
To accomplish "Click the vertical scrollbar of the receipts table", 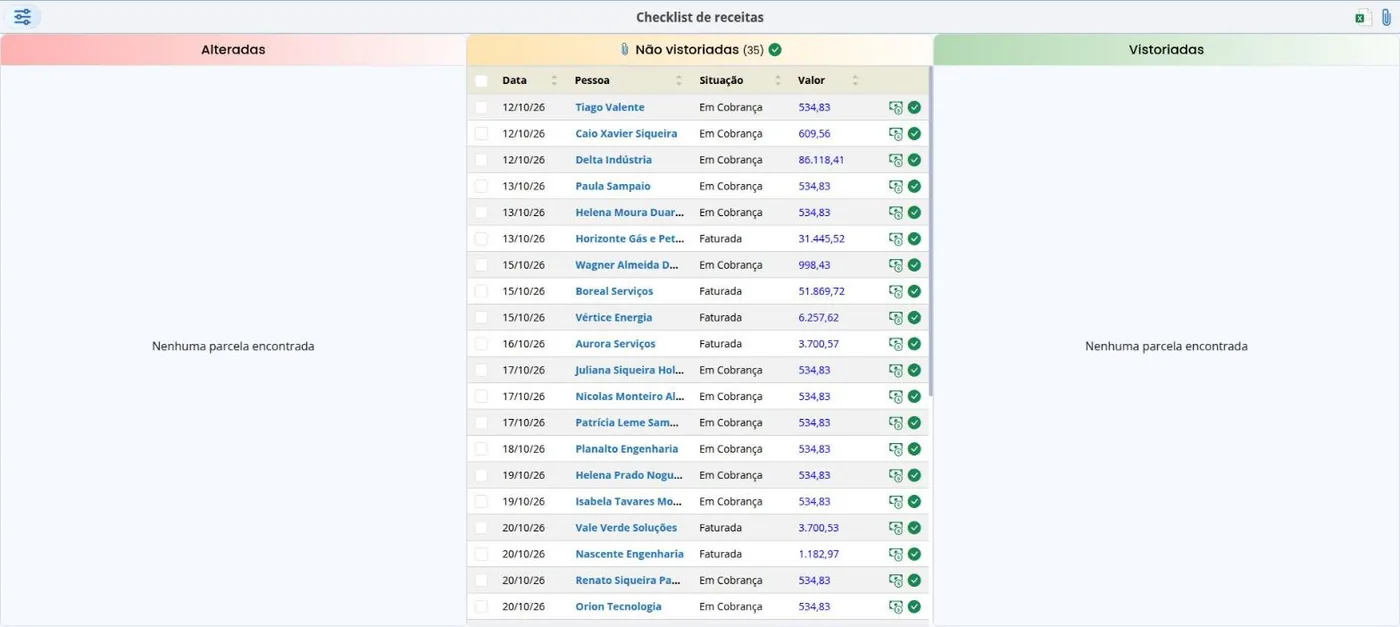I will [x=931, y=232].
